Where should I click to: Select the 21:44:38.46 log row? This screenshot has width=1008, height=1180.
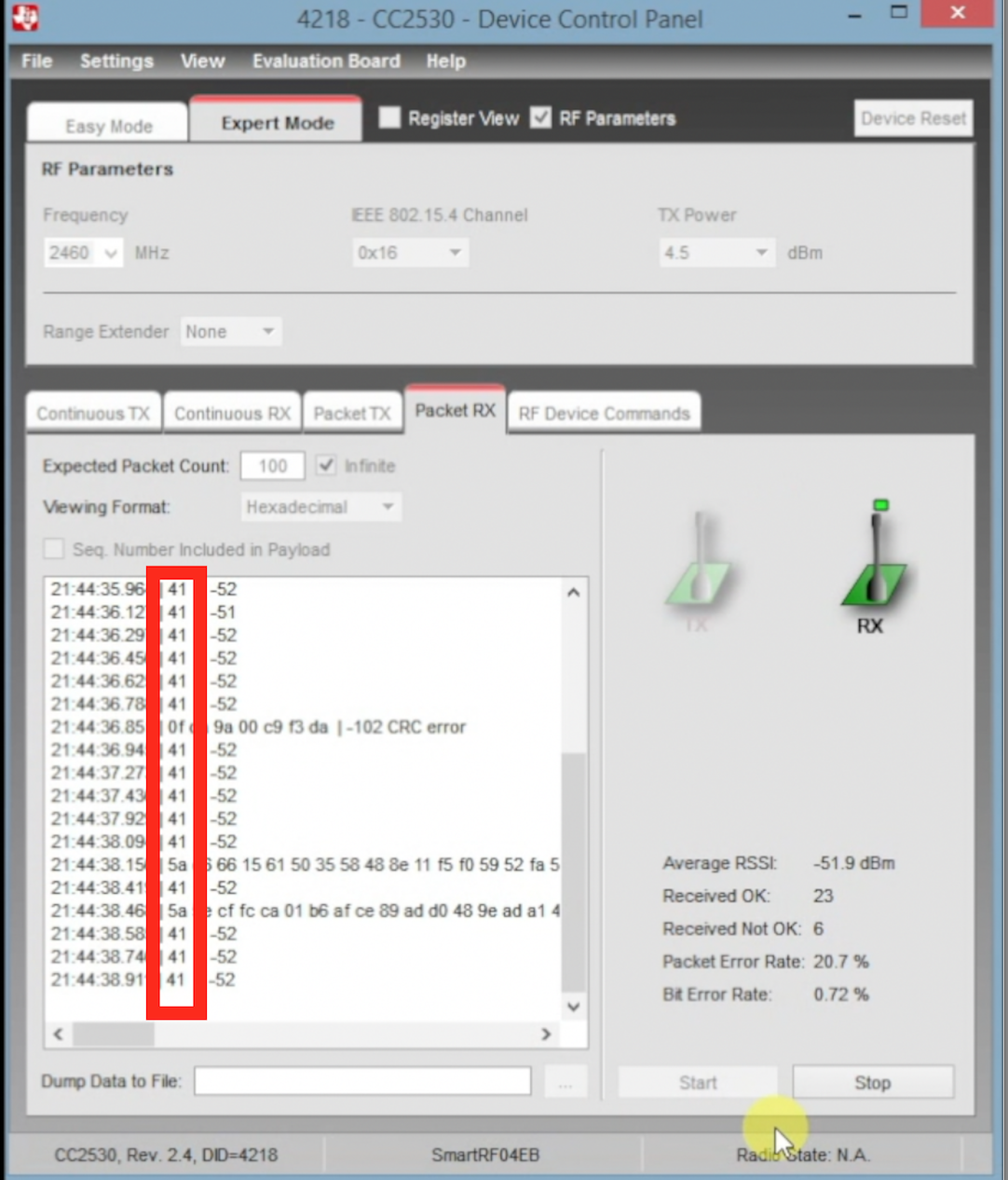click(x=304, y=910)
